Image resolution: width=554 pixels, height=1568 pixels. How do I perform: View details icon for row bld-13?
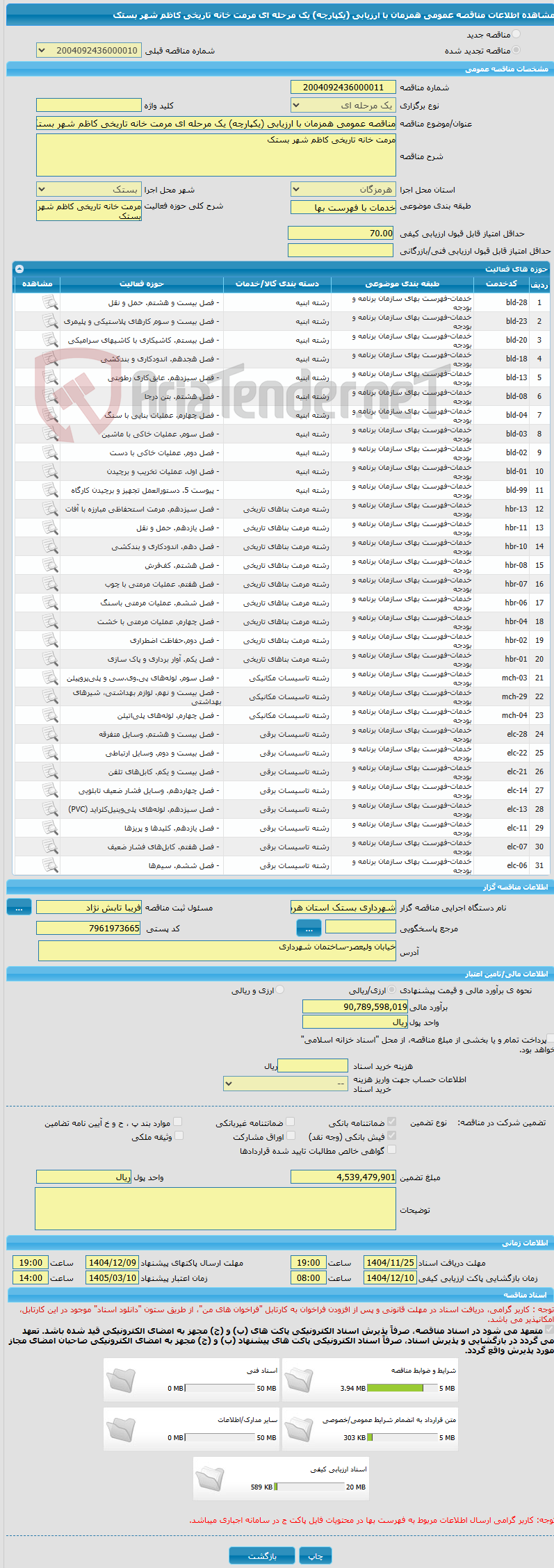pos(49,377)
